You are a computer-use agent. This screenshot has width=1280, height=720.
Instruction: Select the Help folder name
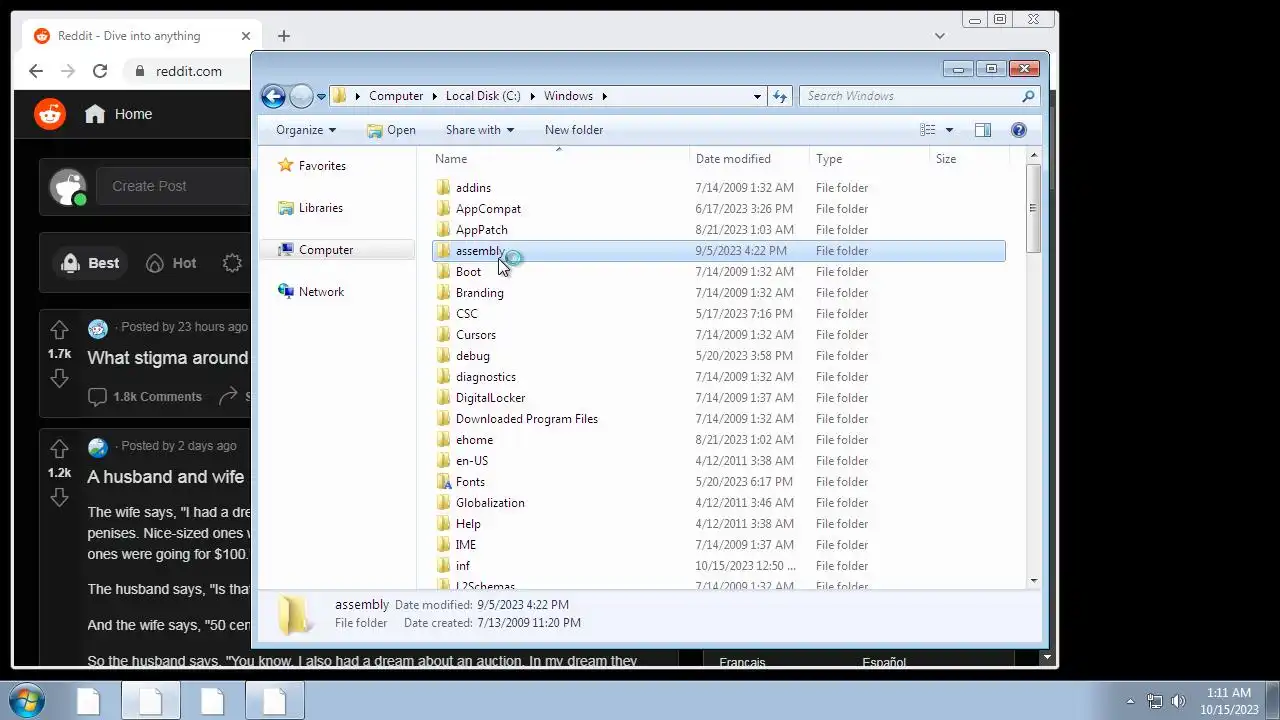tap(468, 524)
